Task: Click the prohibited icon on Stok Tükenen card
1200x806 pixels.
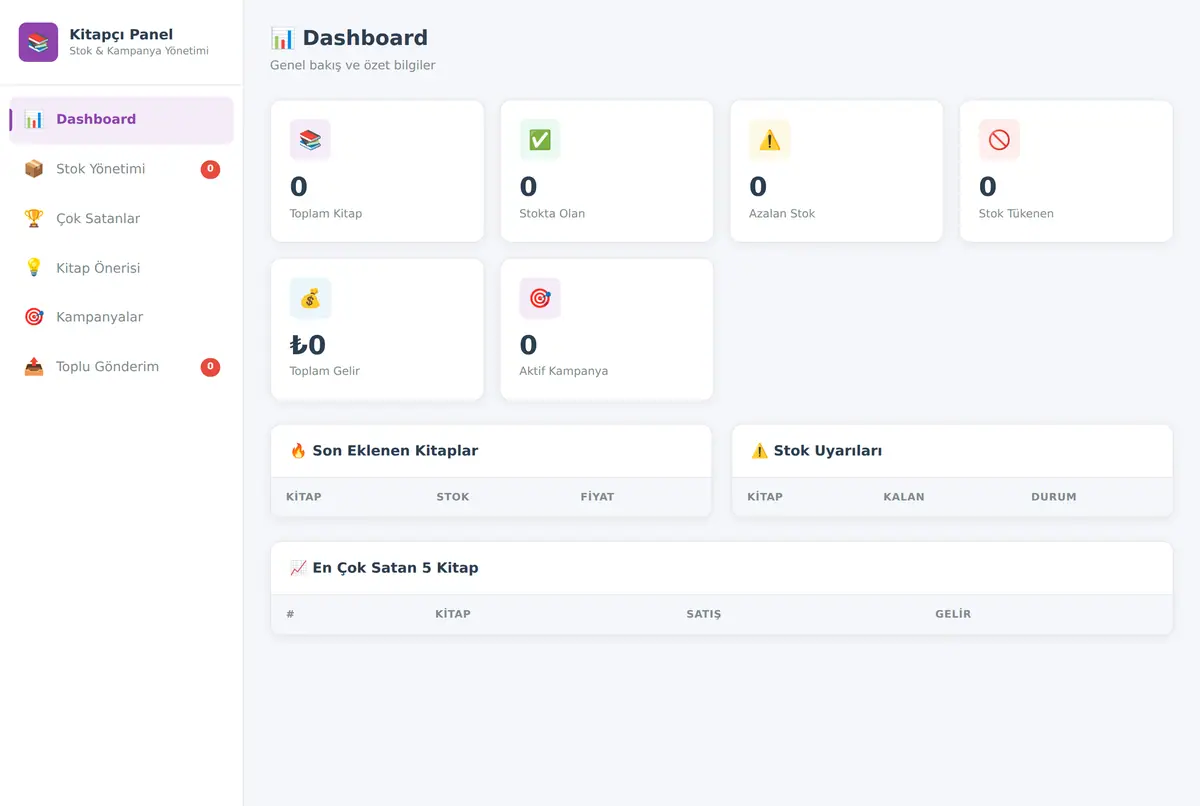Action: (x=999, y=140)
